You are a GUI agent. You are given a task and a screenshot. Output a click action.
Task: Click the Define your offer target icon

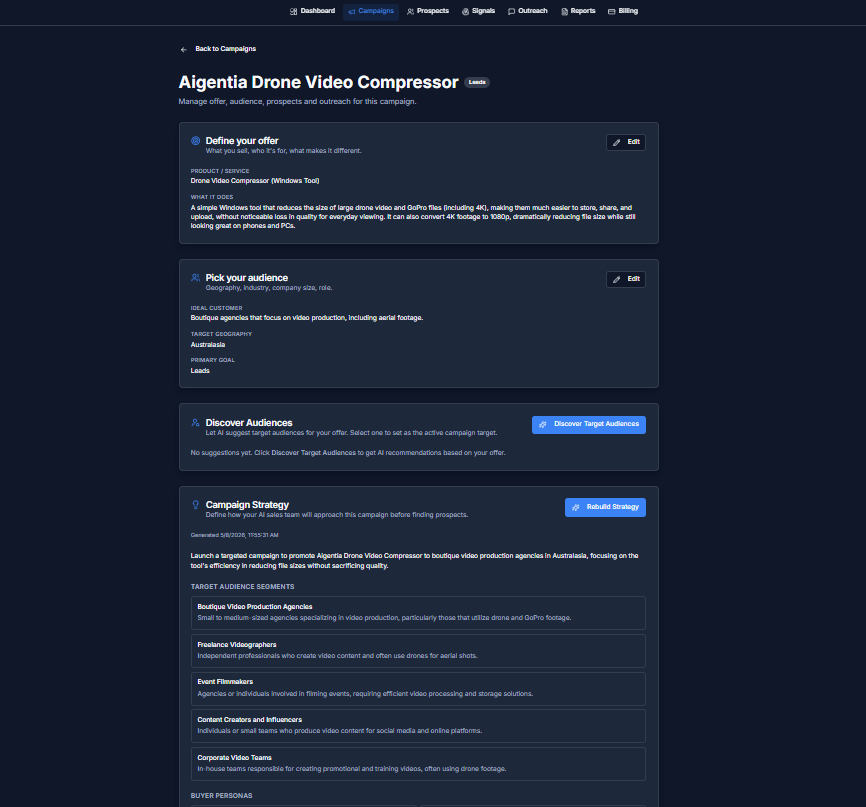[x=196, y=141]
